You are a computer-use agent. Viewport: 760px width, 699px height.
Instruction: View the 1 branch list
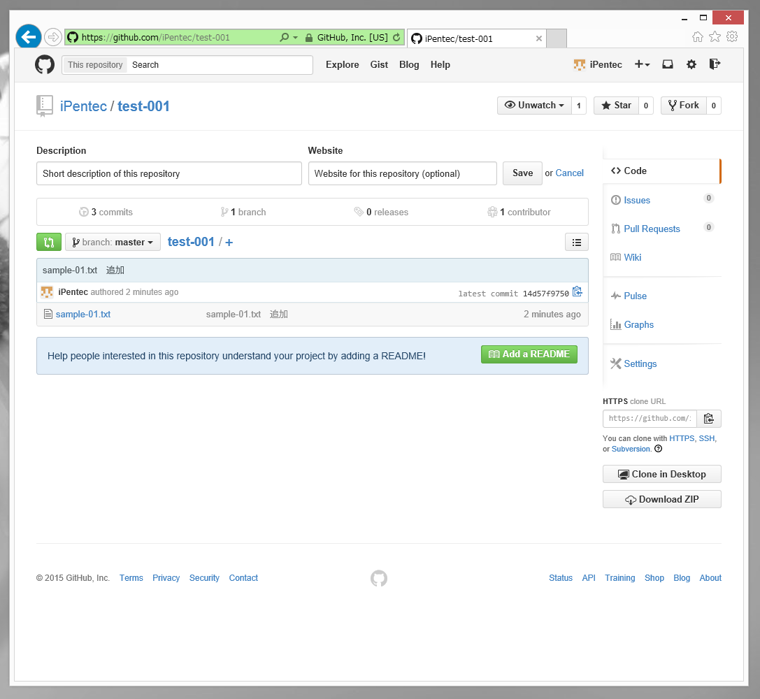click(243, 212)
